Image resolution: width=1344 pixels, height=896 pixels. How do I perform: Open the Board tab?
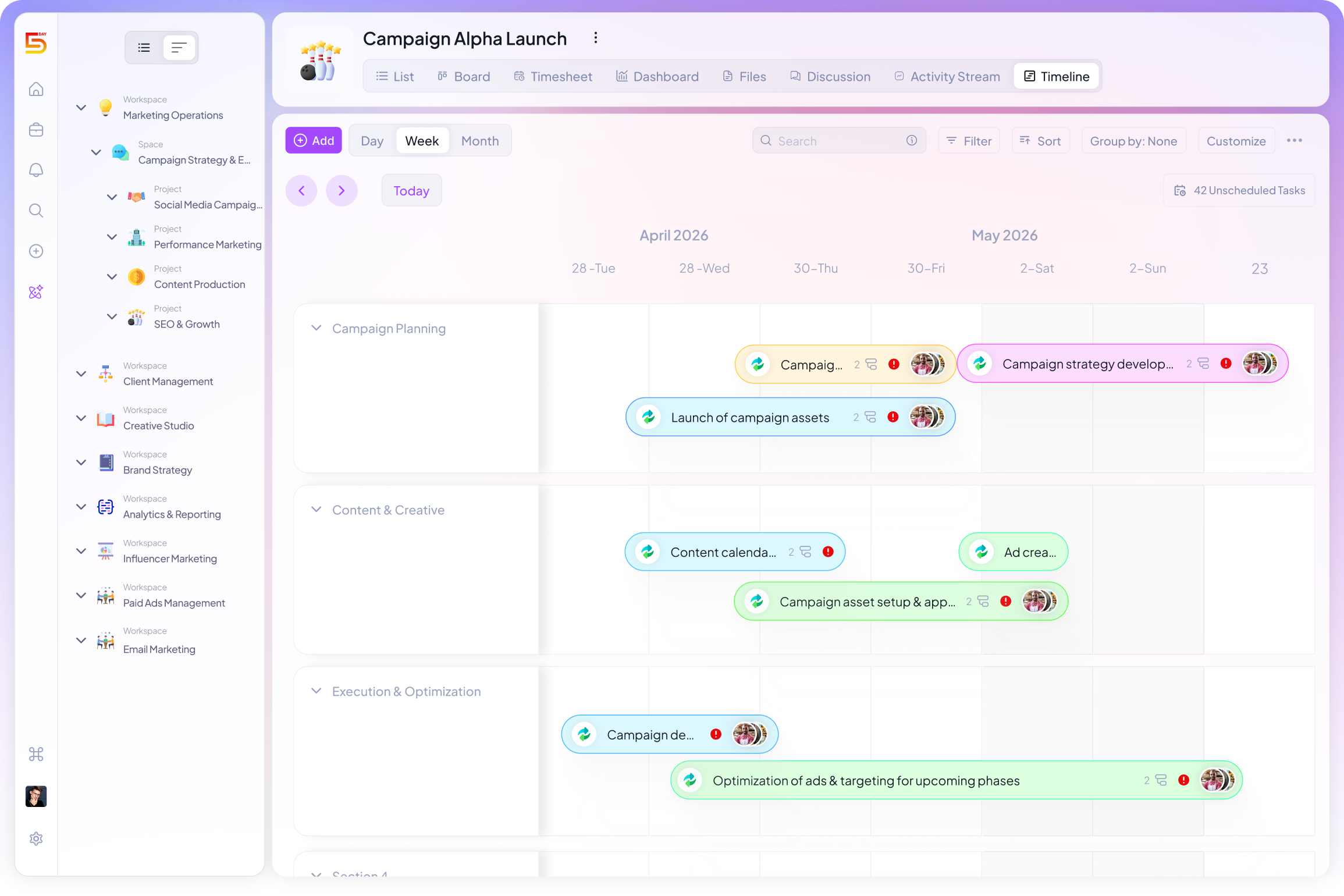click(x=464, y=76)
